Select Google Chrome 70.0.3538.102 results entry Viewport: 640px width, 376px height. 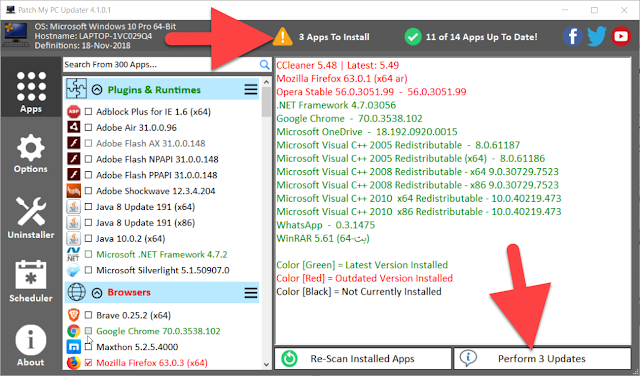point(349,118)
